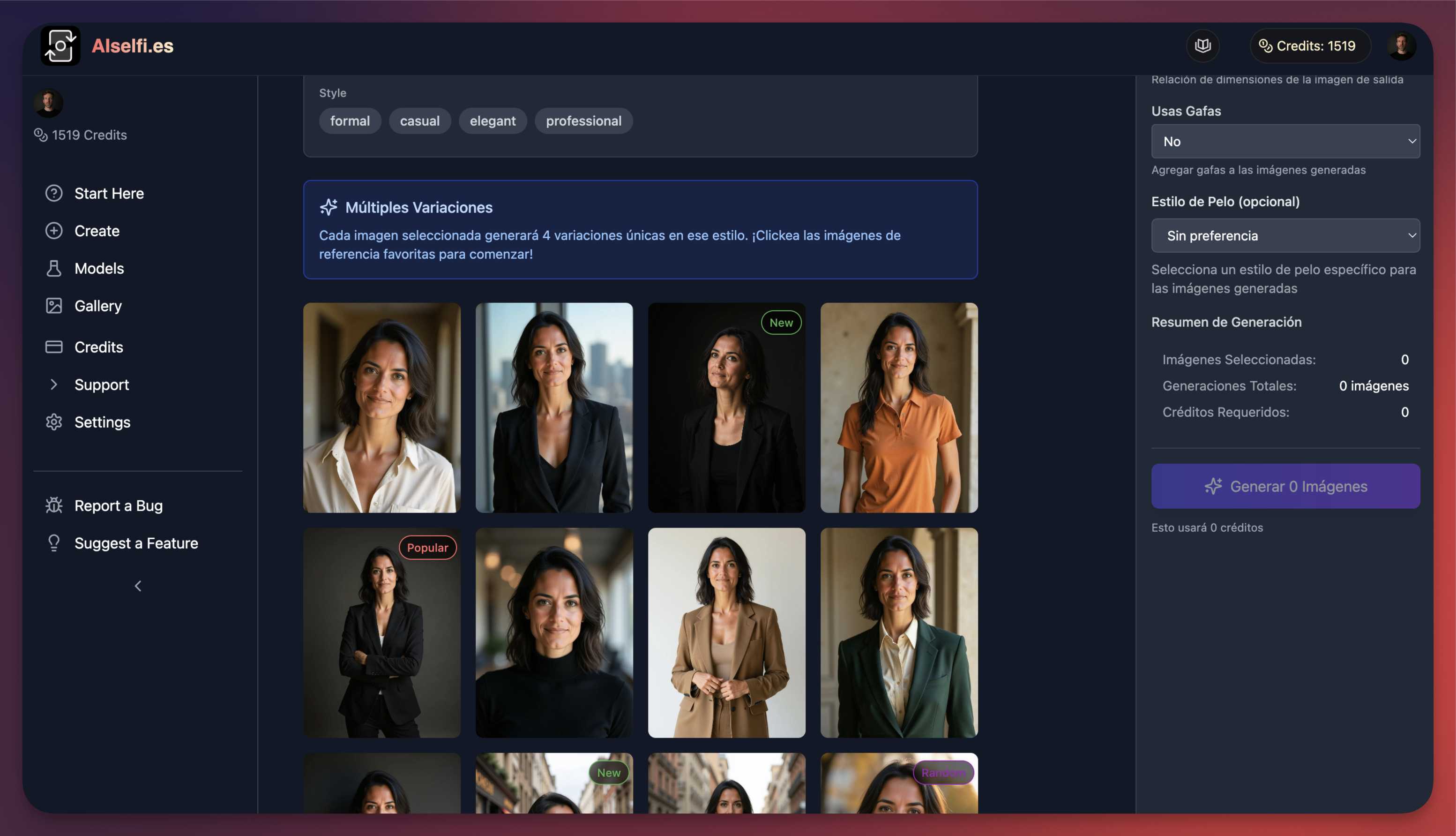The height and width of the screenshot is (836, 1456).
Task: Open the Usas Gafas dropdown
Action: coord(1285,141)
